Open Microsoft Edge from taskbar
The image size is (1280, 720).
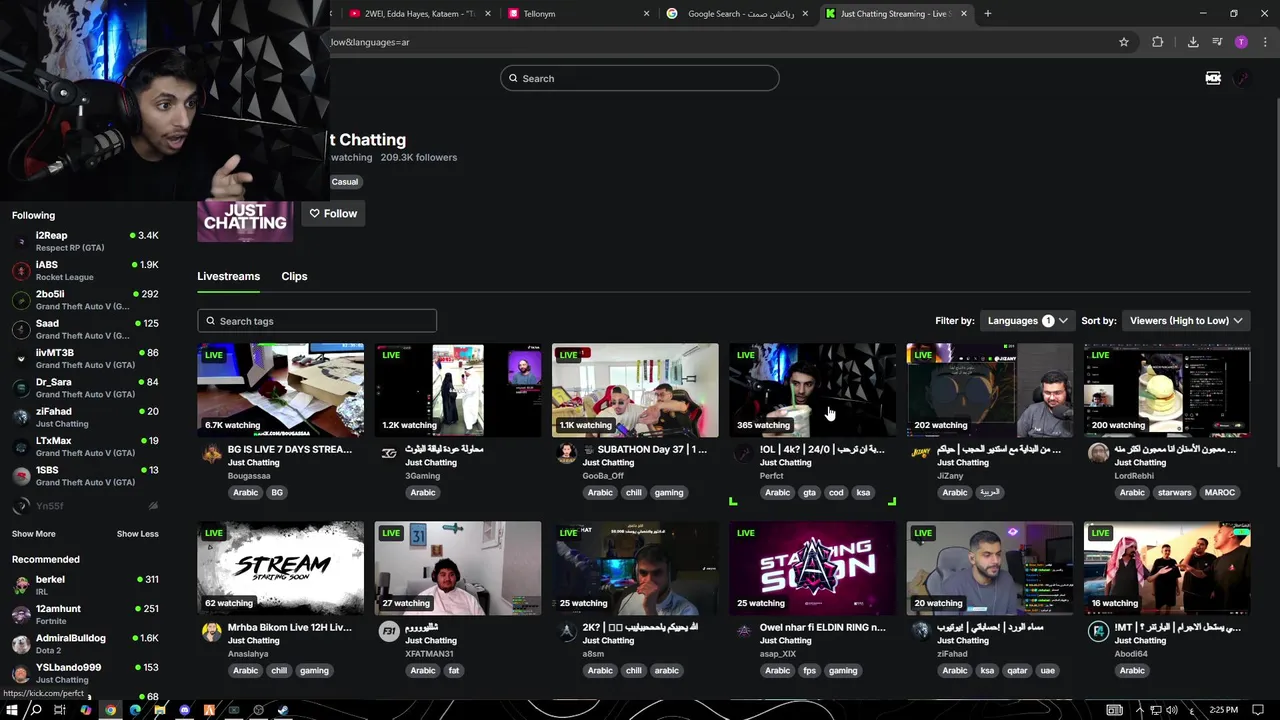tap(135, 710)
